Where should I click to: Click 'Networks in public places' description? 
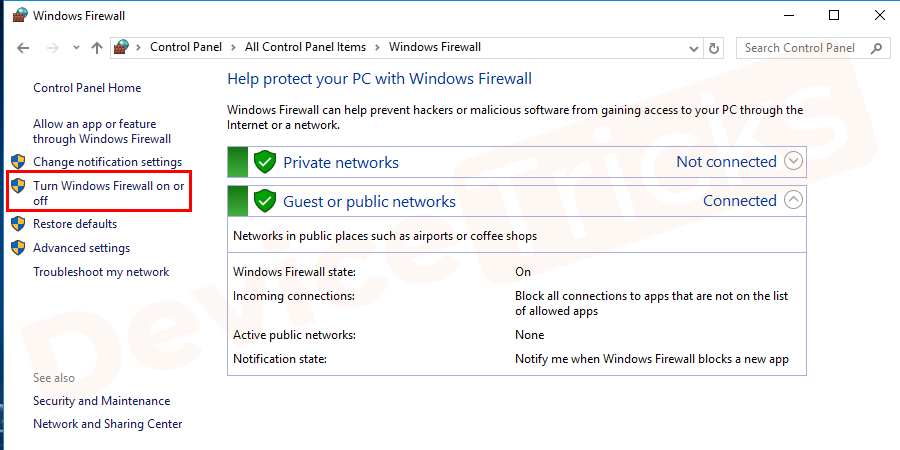coord(385,236)
